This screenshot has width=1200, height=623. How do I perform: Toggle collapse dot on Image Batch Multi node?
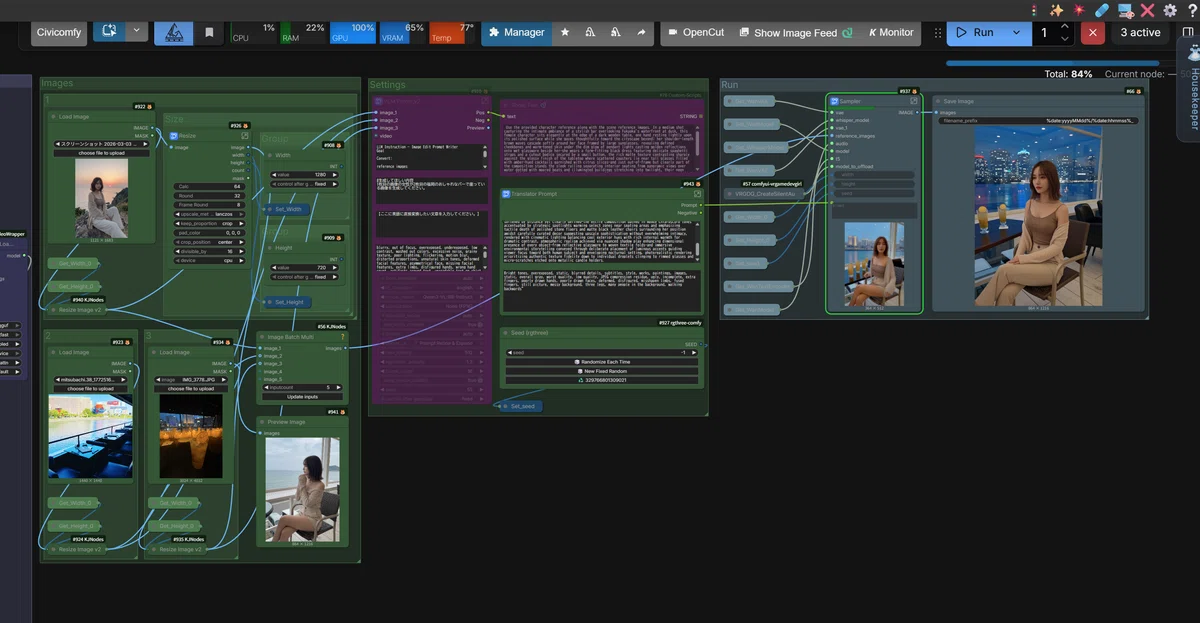pyautogui.click(x=263, y=337)
